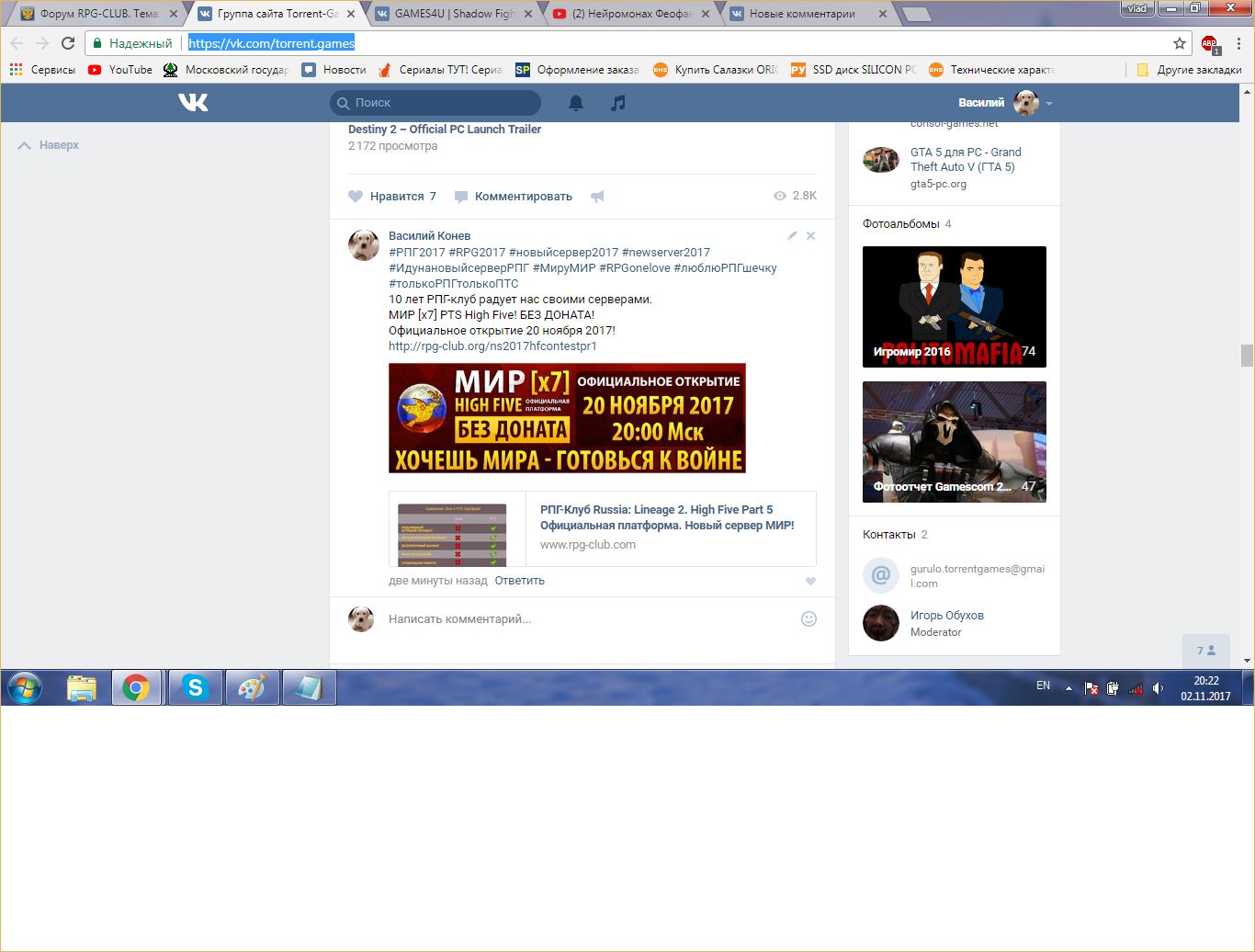Click the Наверх back-to-top link
The height and width of the screenshot is (952, 1255).
click(x=49, y=145)
